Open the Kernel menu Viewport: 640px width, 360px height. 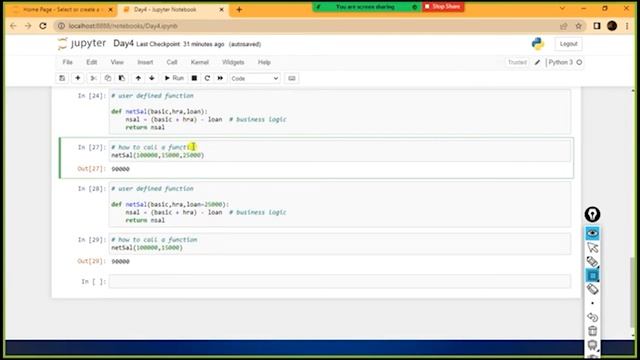click(x=200, y=62)
